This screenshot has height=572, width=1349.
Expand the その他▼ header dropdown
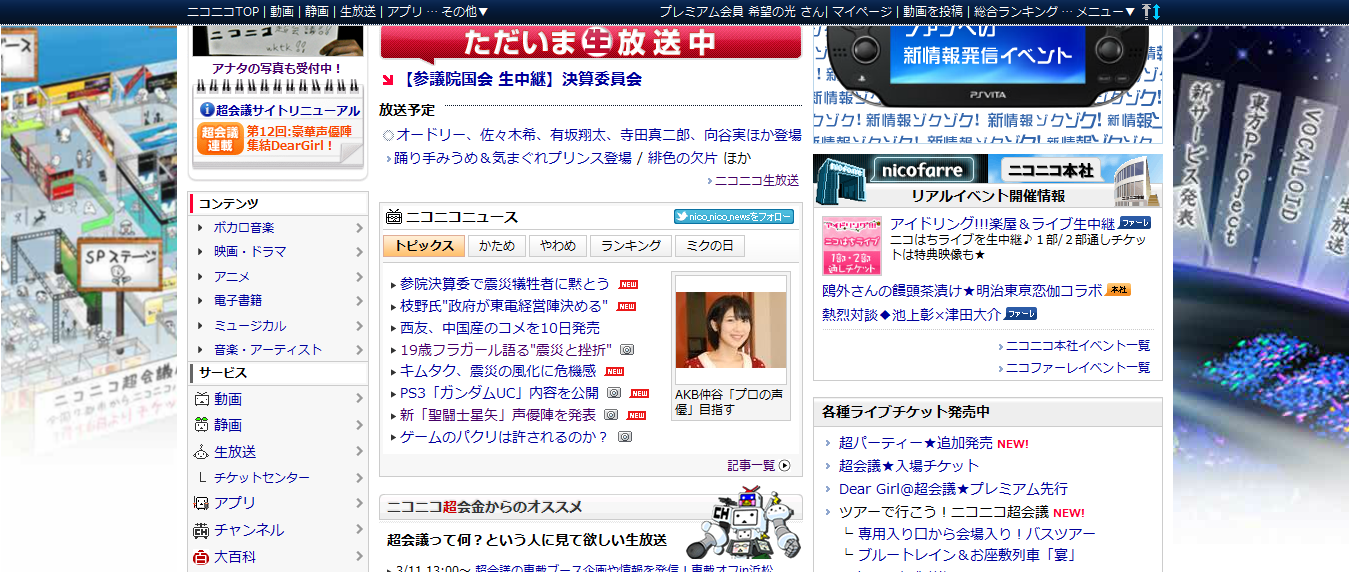click(465, 11)
